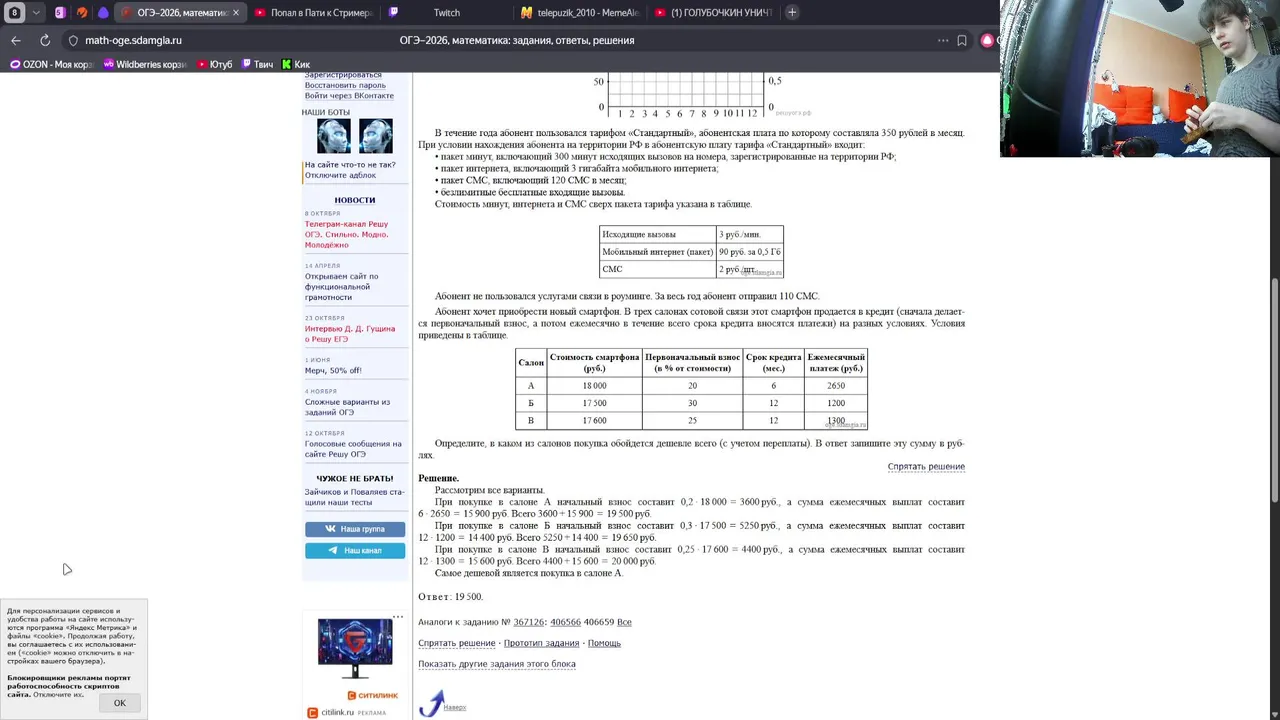This screenshot has width=1280, height=720.
Task: Click 'Спрятать решение' link below answer
Action: tap(457, 643)
